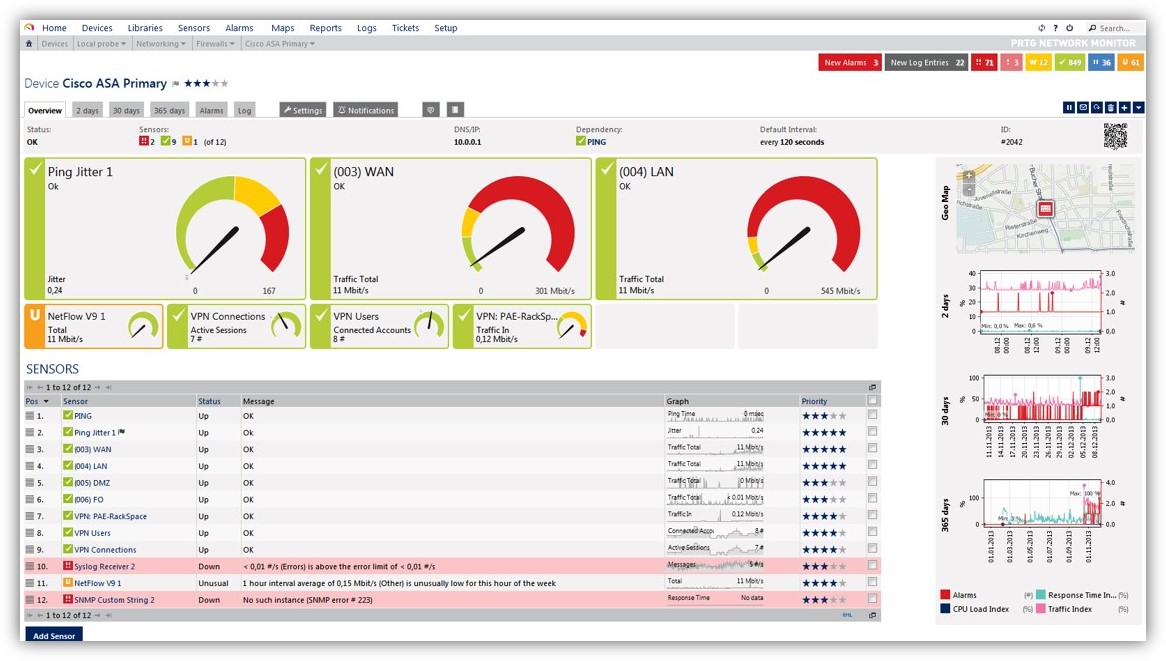Click the red New Alarms status badge
The height and width of the screenshot is (661, 1166).
849,63
